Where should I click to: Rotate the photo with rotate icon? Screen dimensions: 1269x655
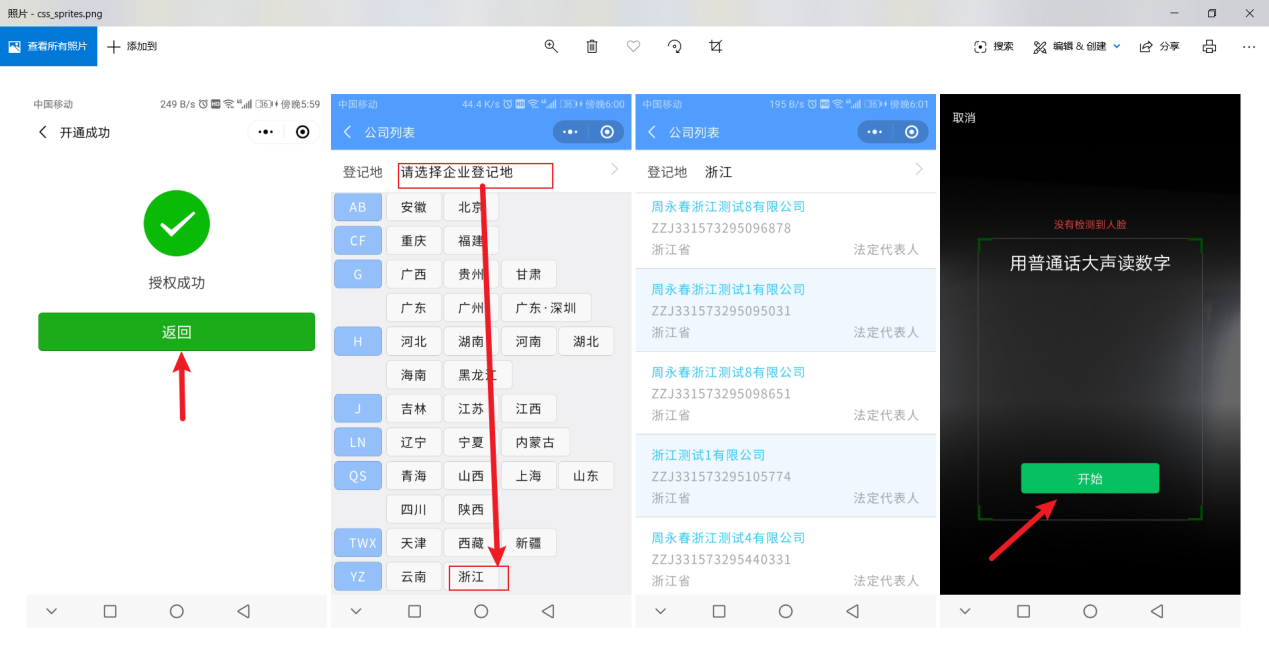tap(674, 46)
